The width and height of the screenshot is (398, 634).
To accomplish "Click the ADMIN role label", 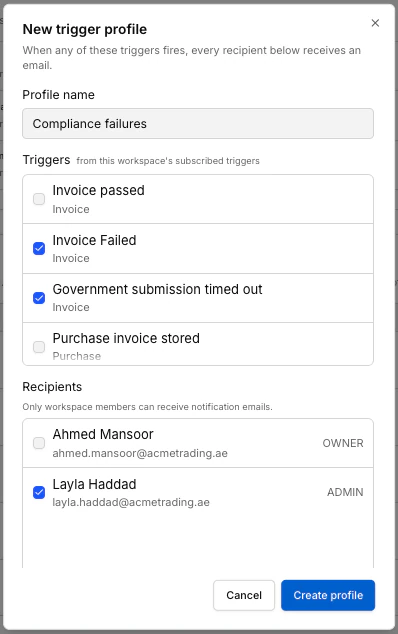I will pyautogui.click(x=345, y=492).
